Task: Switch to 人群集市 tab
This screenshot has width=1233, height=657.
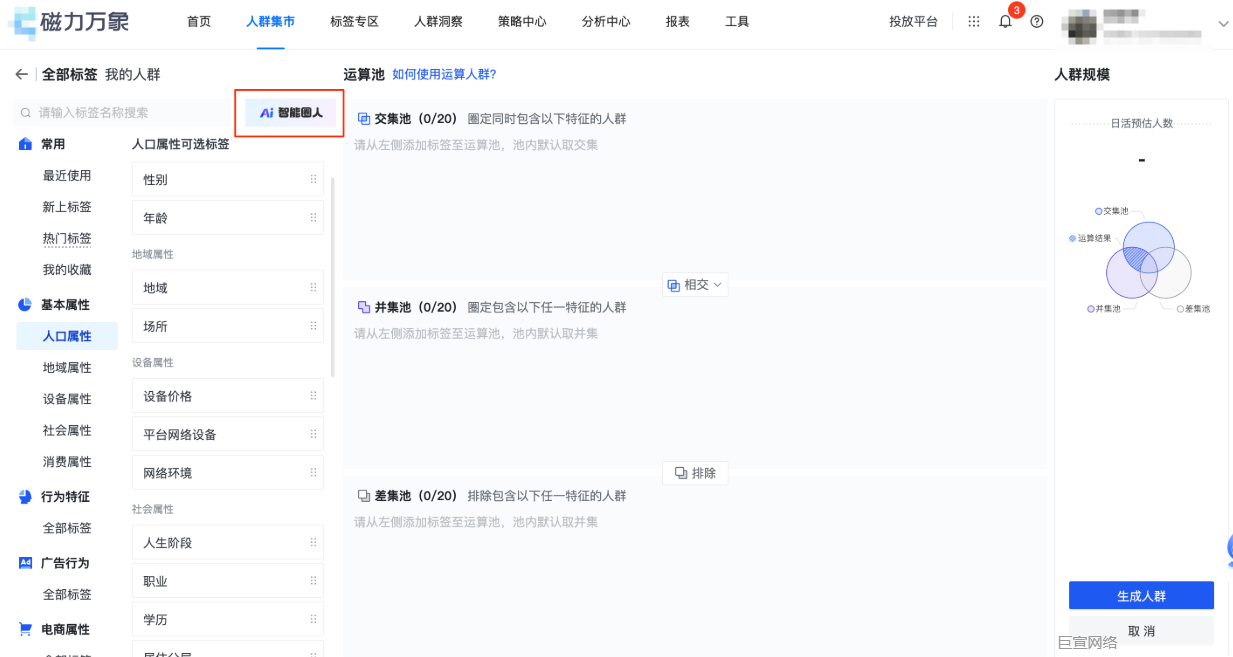Action: (270, 22)
